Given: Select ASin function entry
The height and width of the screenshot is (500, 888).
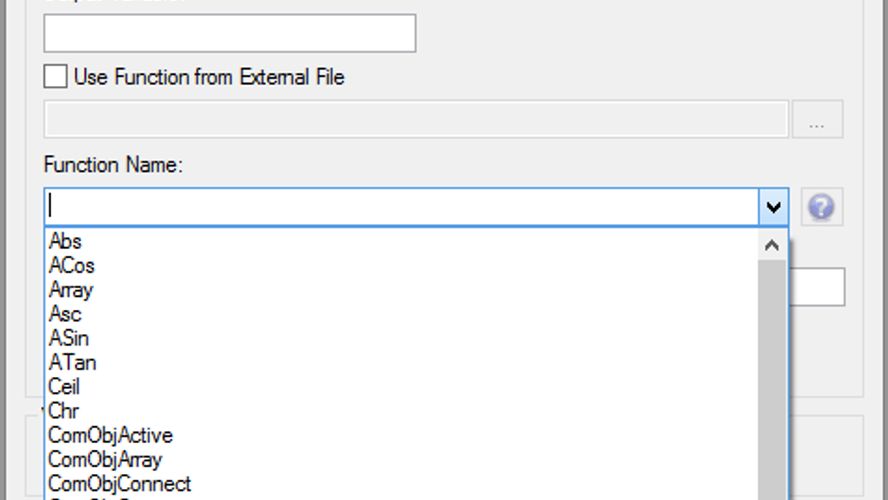Looking at the screenshot, I should [68, 338].
